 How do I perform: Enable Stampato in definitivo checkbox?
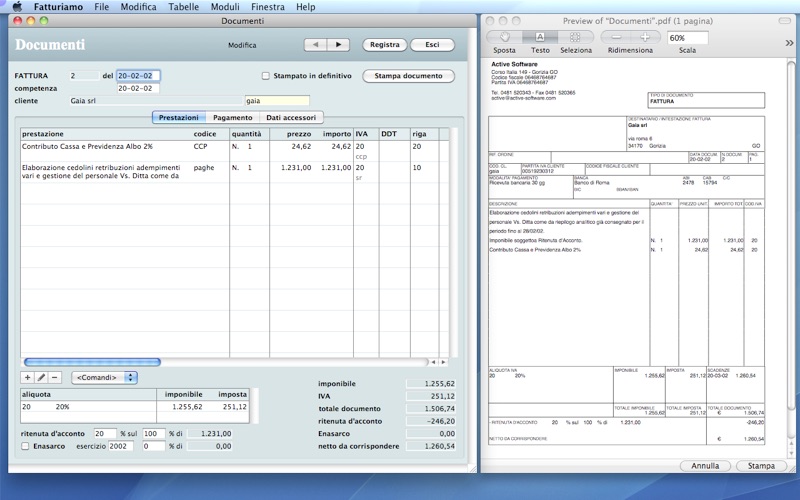(x=266, y=76)
